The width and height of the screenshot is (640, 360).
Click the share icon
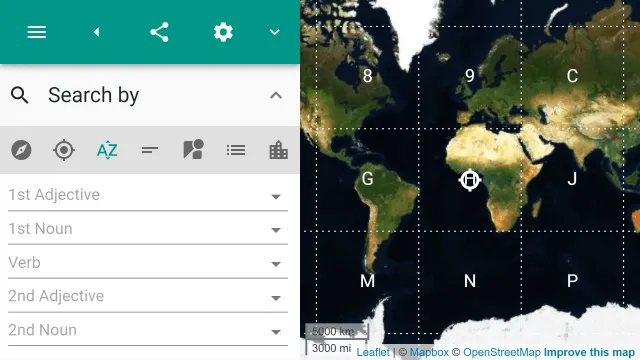[x=159, y=32]
